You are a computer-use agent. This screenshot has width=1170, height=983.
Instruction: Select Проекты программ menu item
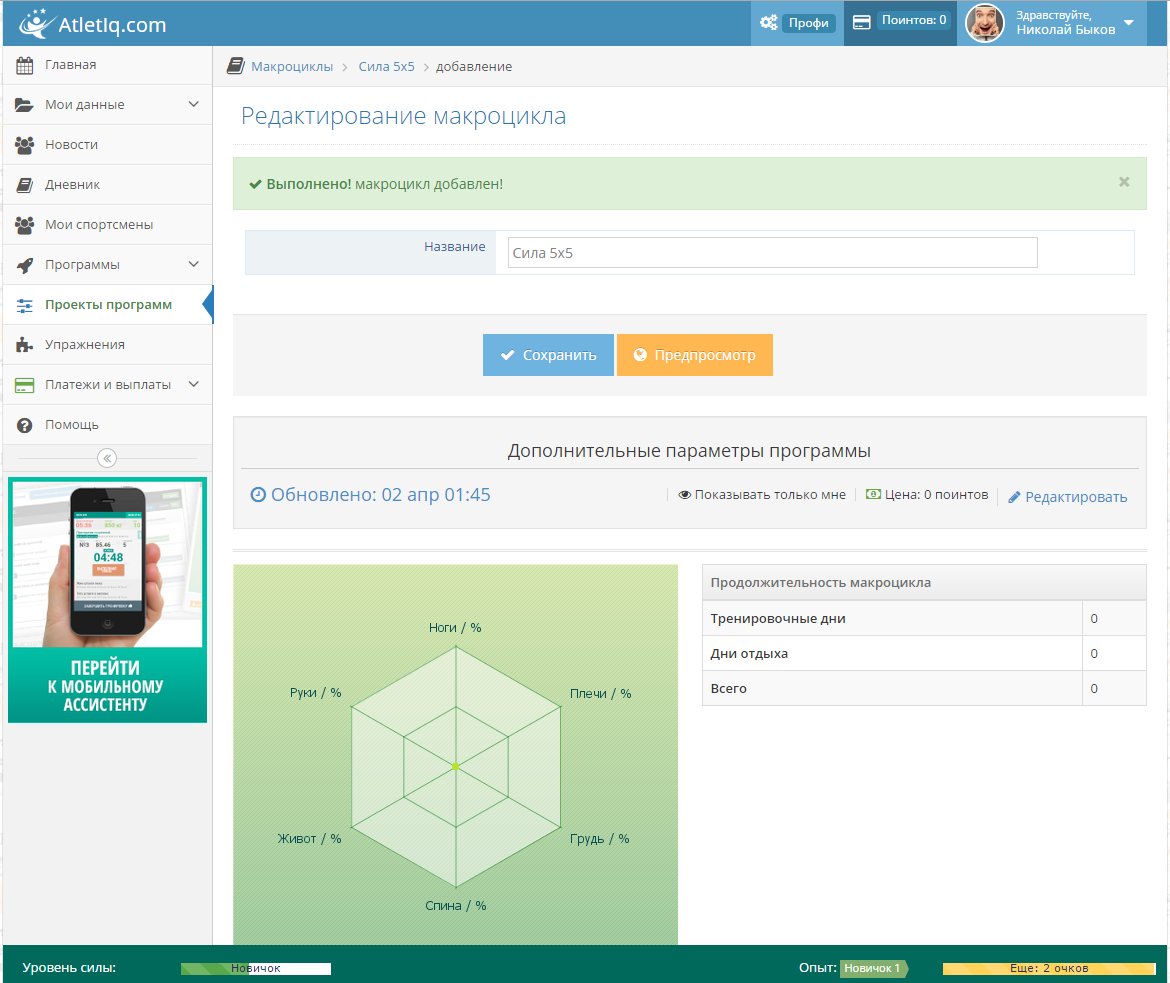[107, 305]
